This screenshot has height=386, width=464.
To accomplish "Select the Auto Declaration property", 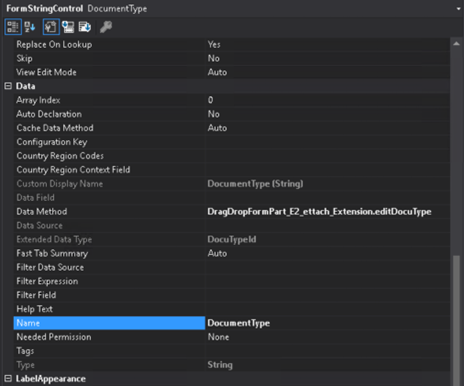I will click(x=49, y=114).
